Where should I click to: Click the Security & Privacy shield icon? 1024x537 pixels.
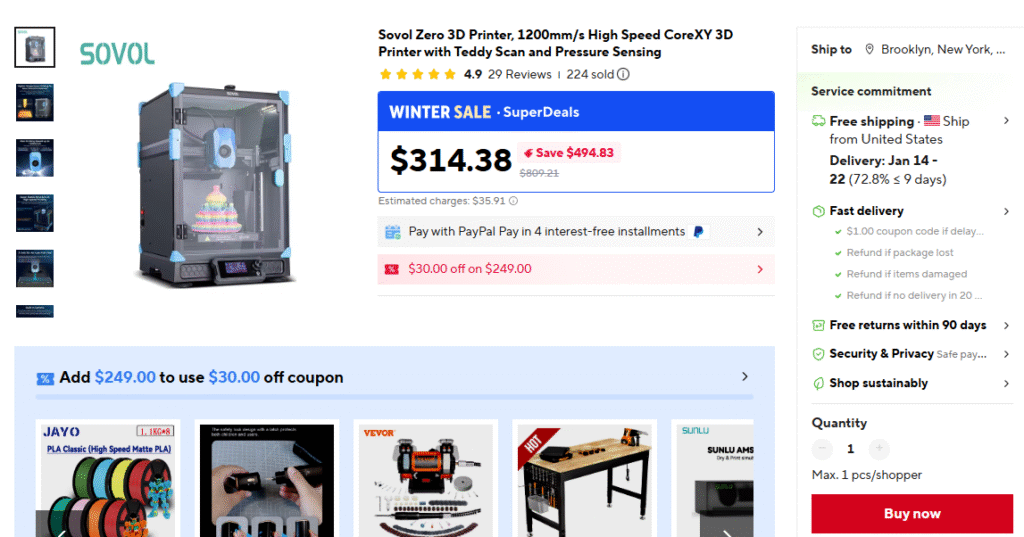pos(818,354)
